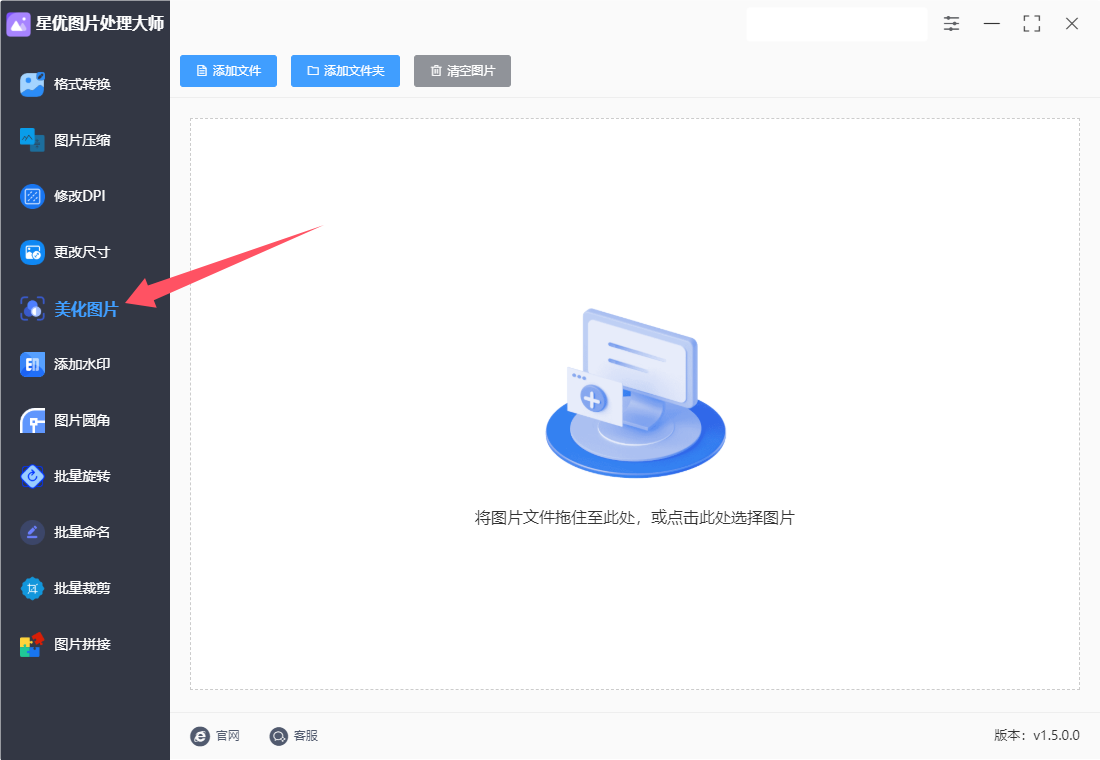Click the 图片压缩 sidebar icon

coord(32,140)
